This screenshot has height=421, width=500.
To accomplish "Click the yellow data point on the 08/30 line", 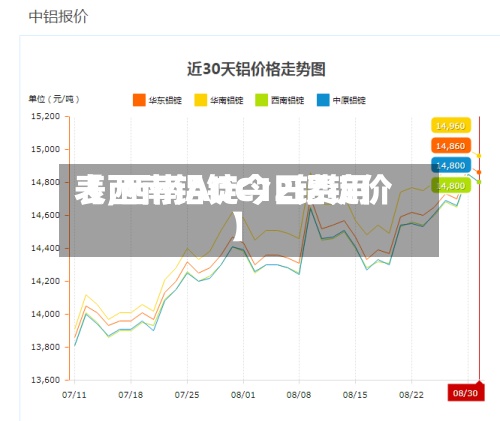I will click(x=479, y=156).
